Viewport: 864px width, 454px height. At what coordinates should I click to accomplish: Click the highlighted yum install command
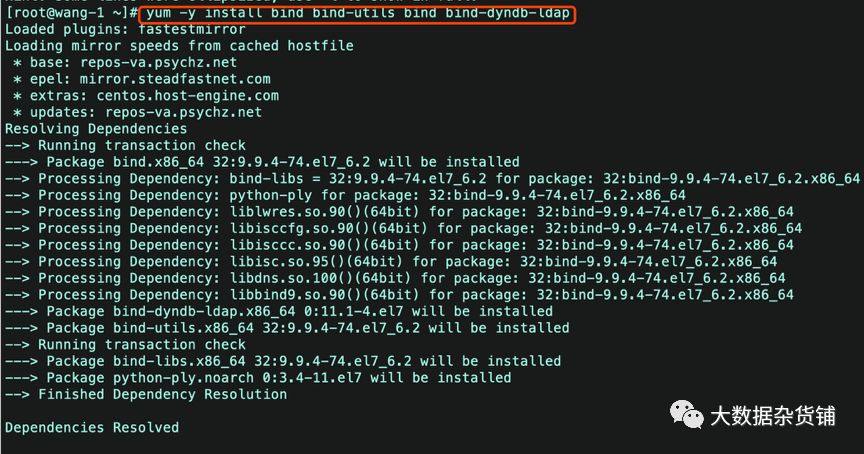(x=358, y=13)
